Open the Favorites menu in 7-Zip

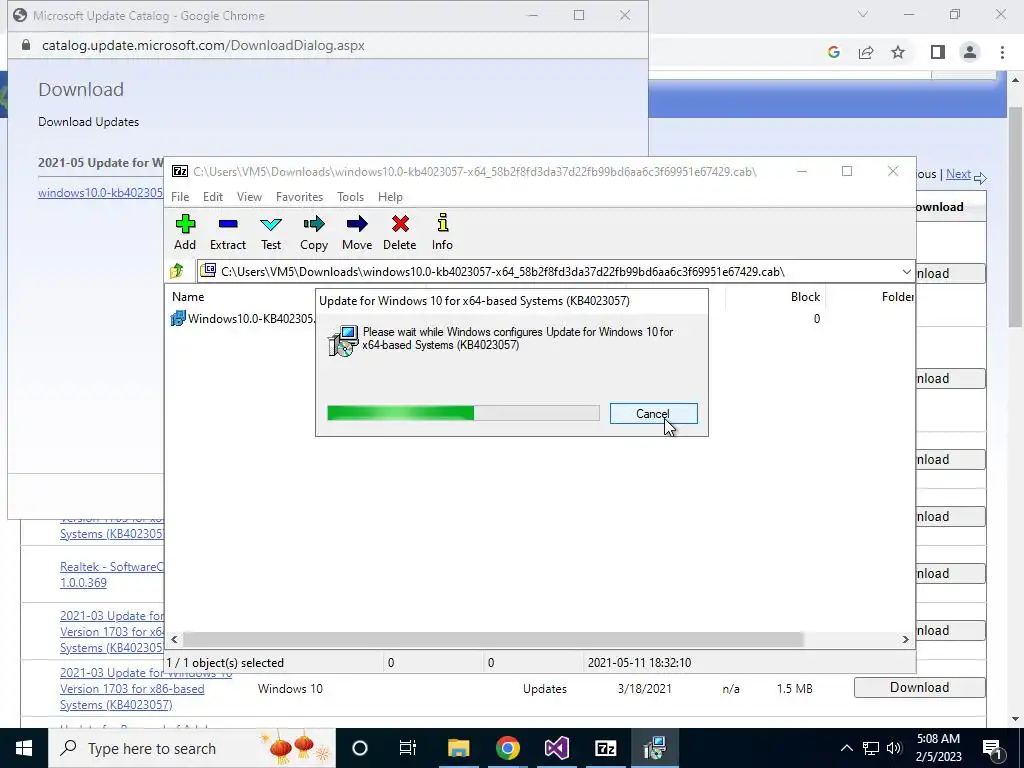[x=299, y=197]
